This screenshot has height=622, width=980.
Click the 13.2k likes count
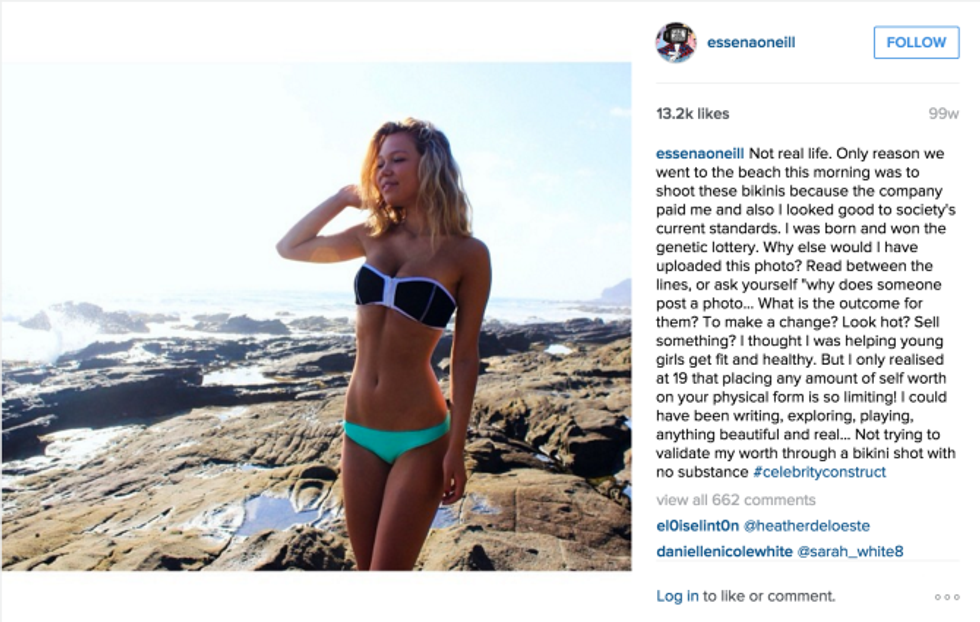coord(692,114)
